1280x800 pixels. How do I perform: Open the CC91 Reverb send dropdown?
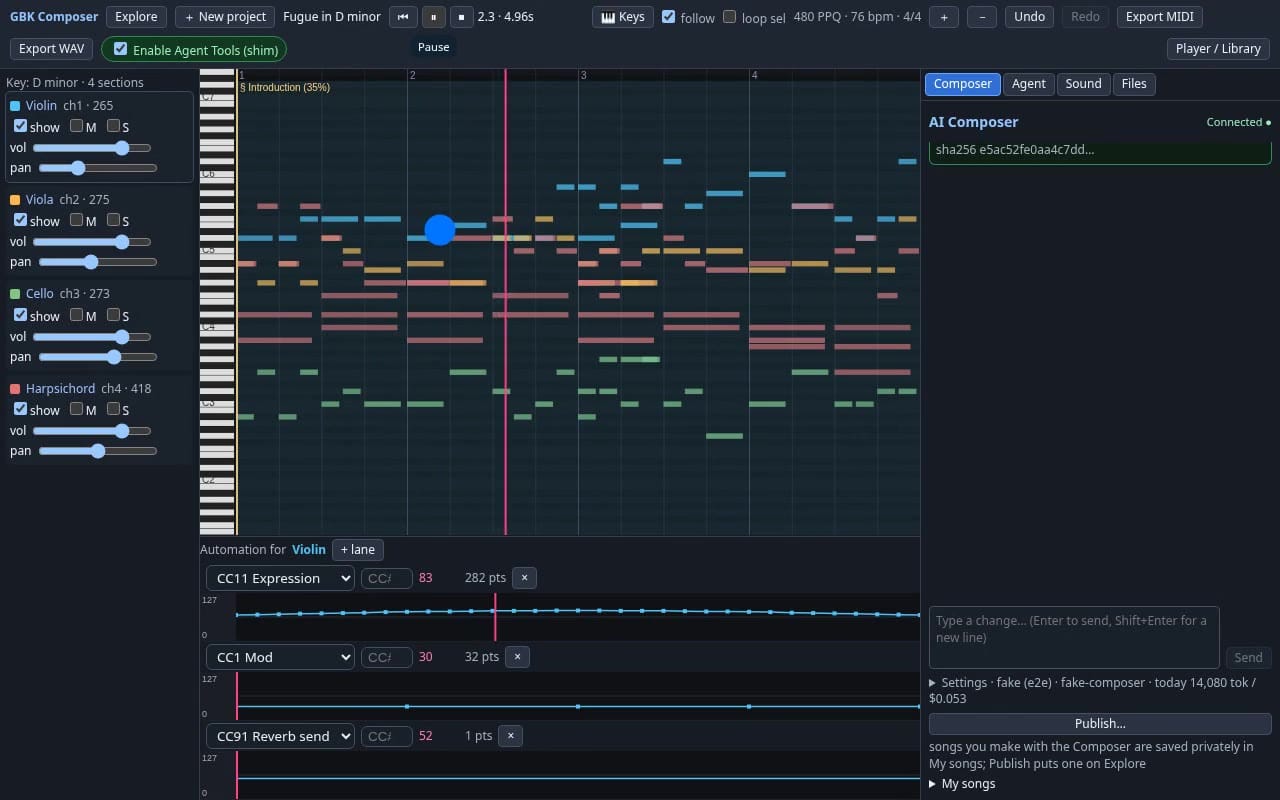pos(280,736)
